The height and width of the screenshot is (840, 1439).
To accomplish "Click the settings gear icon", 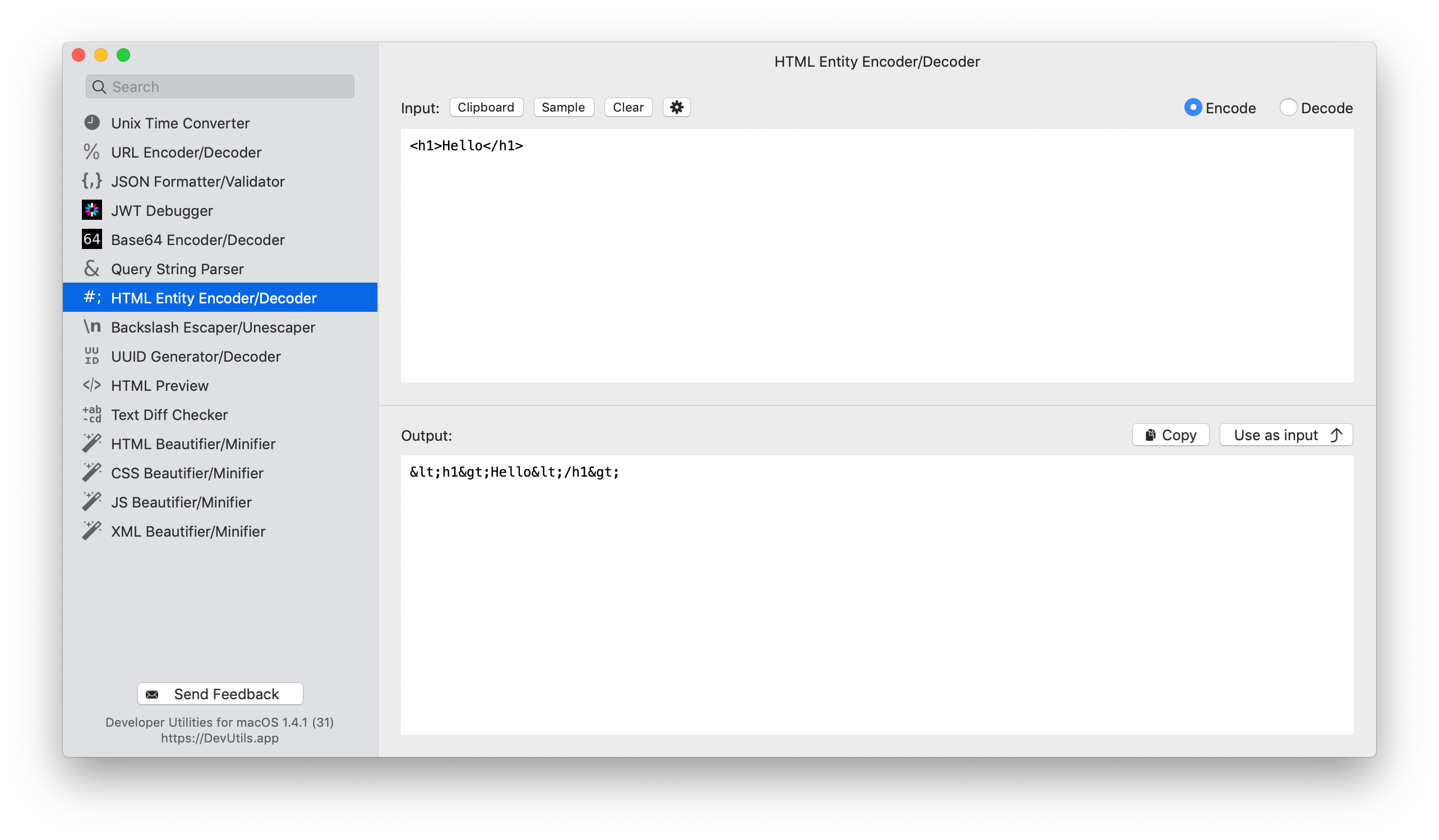I will (x=676, y=106).
